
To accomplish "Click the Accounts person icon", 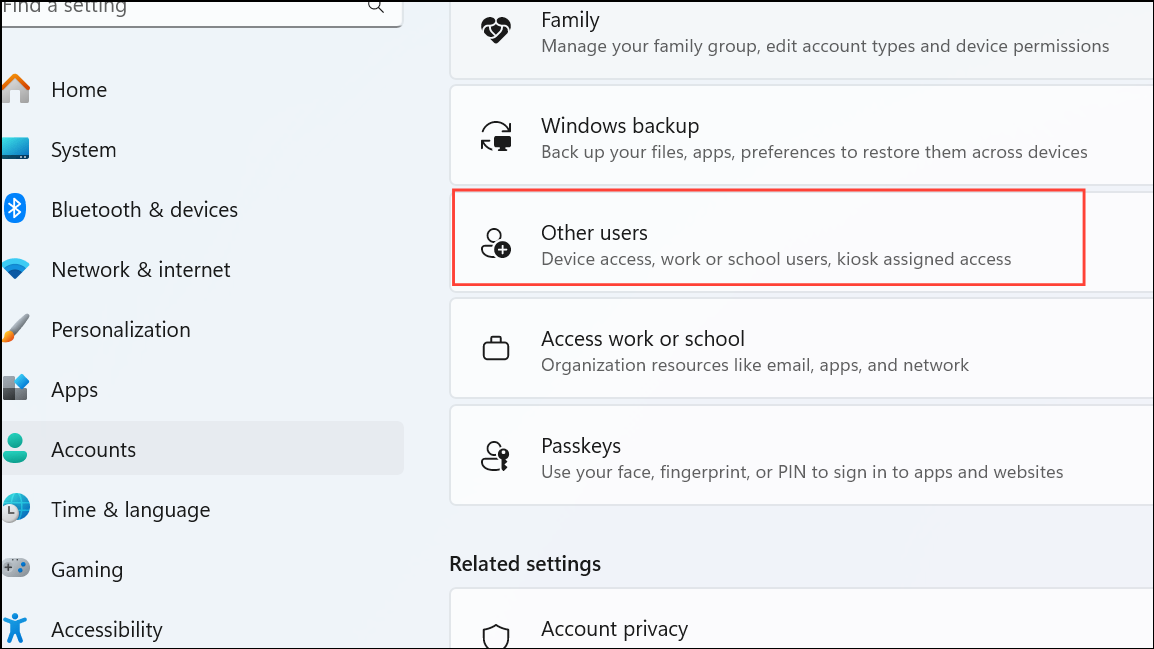I will (15, 448).
